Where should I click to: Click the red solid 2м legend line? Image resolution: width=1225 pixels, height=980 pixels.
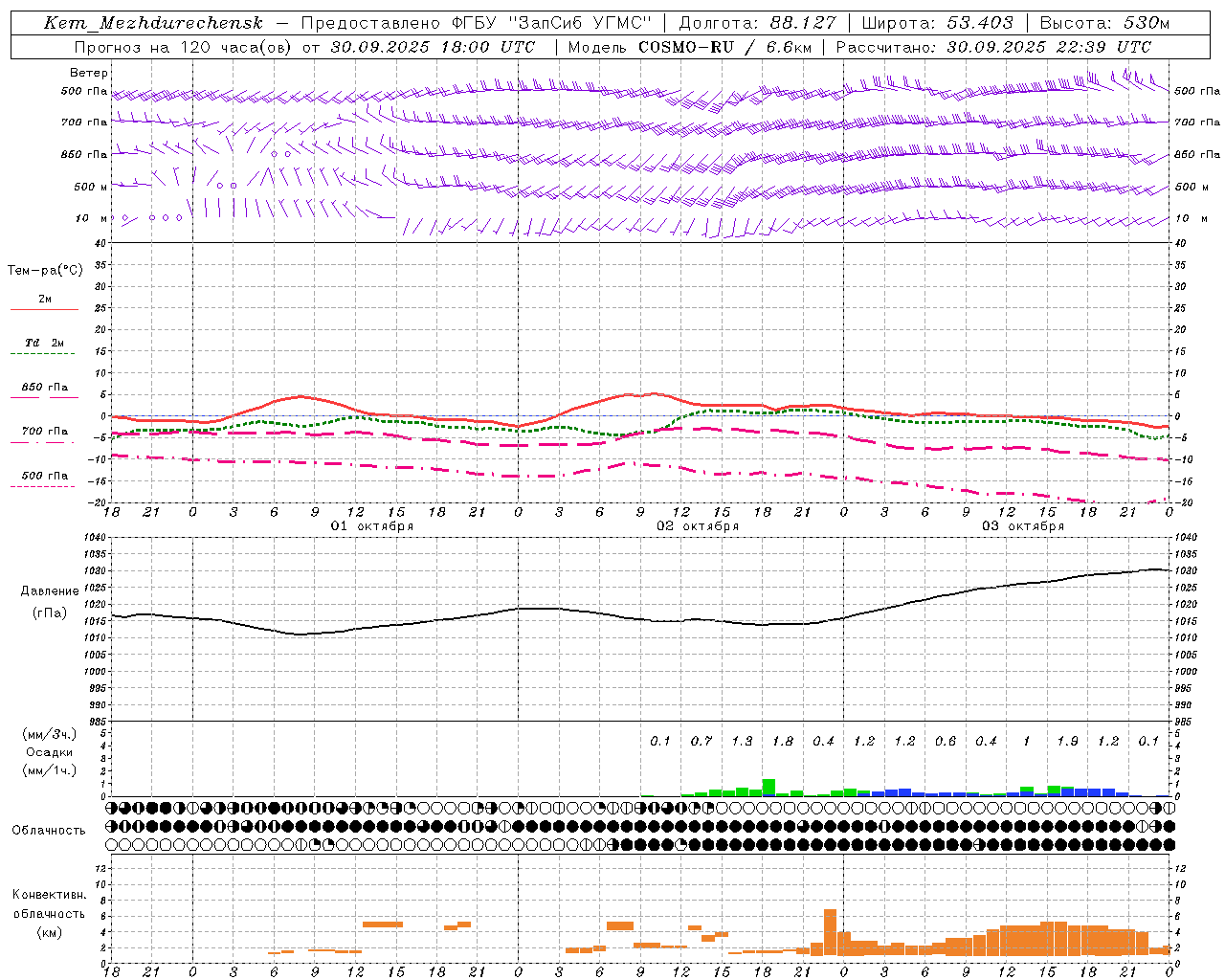click(x=44, y=309)
